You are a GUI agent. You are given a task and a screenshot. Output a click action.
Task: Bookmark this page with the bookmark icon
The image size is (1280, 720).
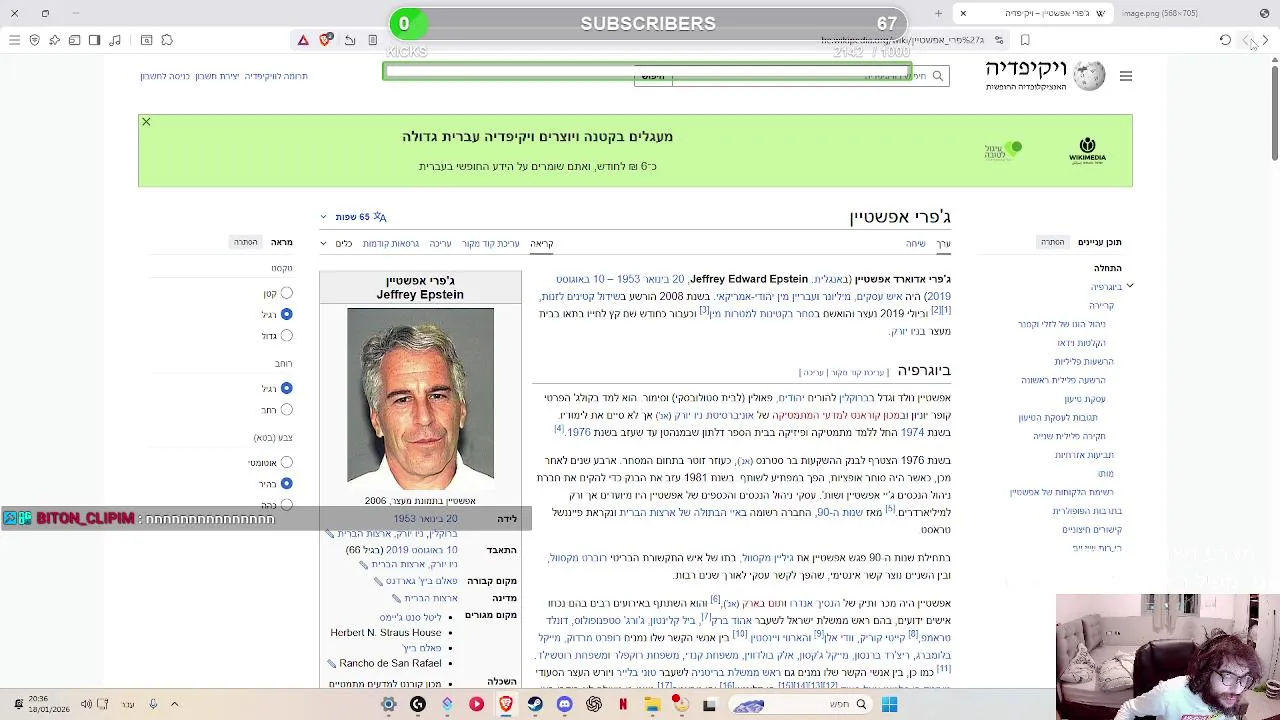pyautogui.click(x=1025, y=40)
